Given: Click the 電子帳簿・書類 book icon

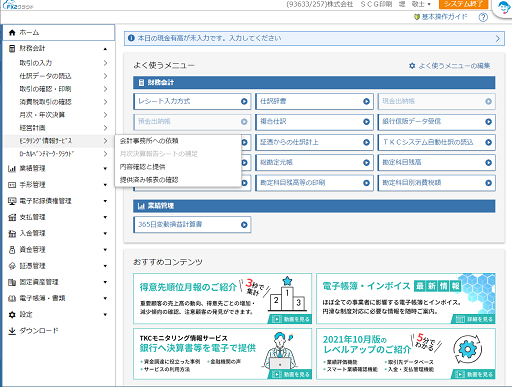Looking at the screenshot, I should tap(12, 298).
